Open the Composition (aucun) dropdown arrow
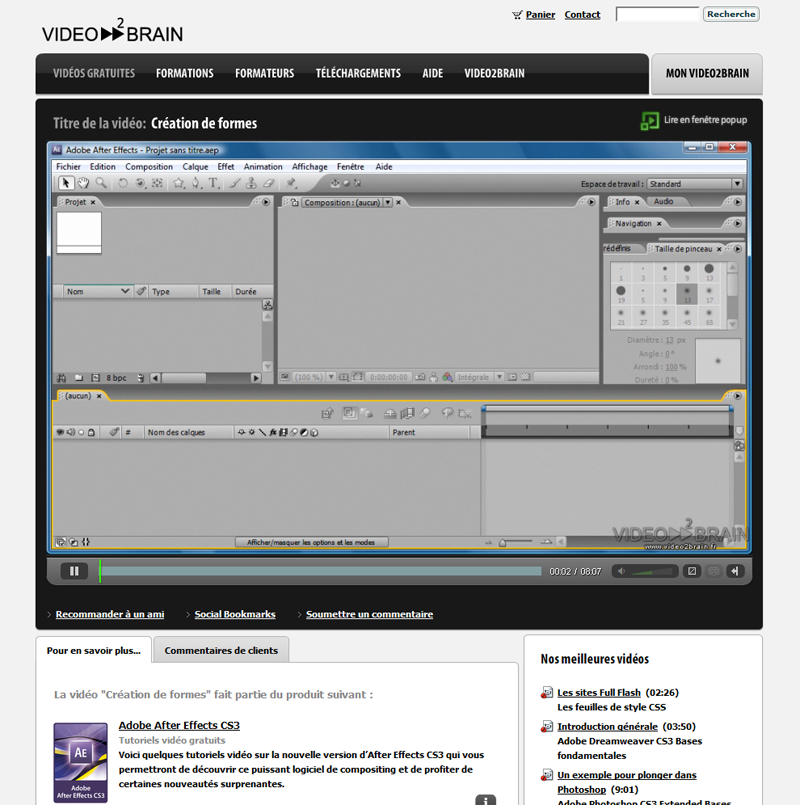Viewport: 800px width, 805px height. click(x=388, y=203)
